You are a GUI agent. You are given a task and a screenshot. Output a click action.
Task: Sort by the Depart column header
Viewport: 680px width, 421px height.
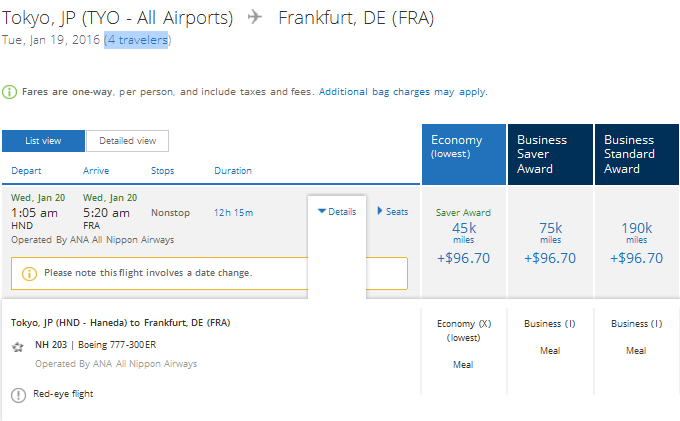[26, 171]
